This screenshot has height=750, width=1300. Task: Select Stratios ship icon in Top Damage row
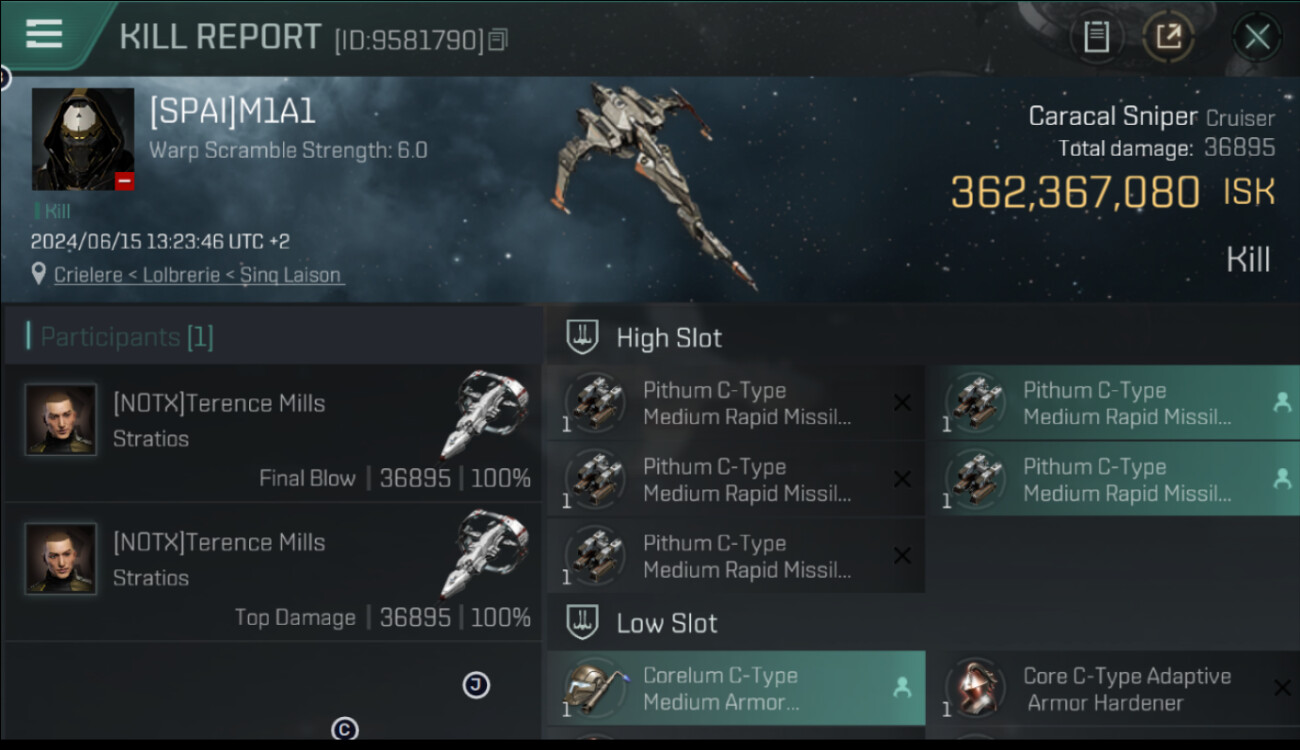(485, 554)
